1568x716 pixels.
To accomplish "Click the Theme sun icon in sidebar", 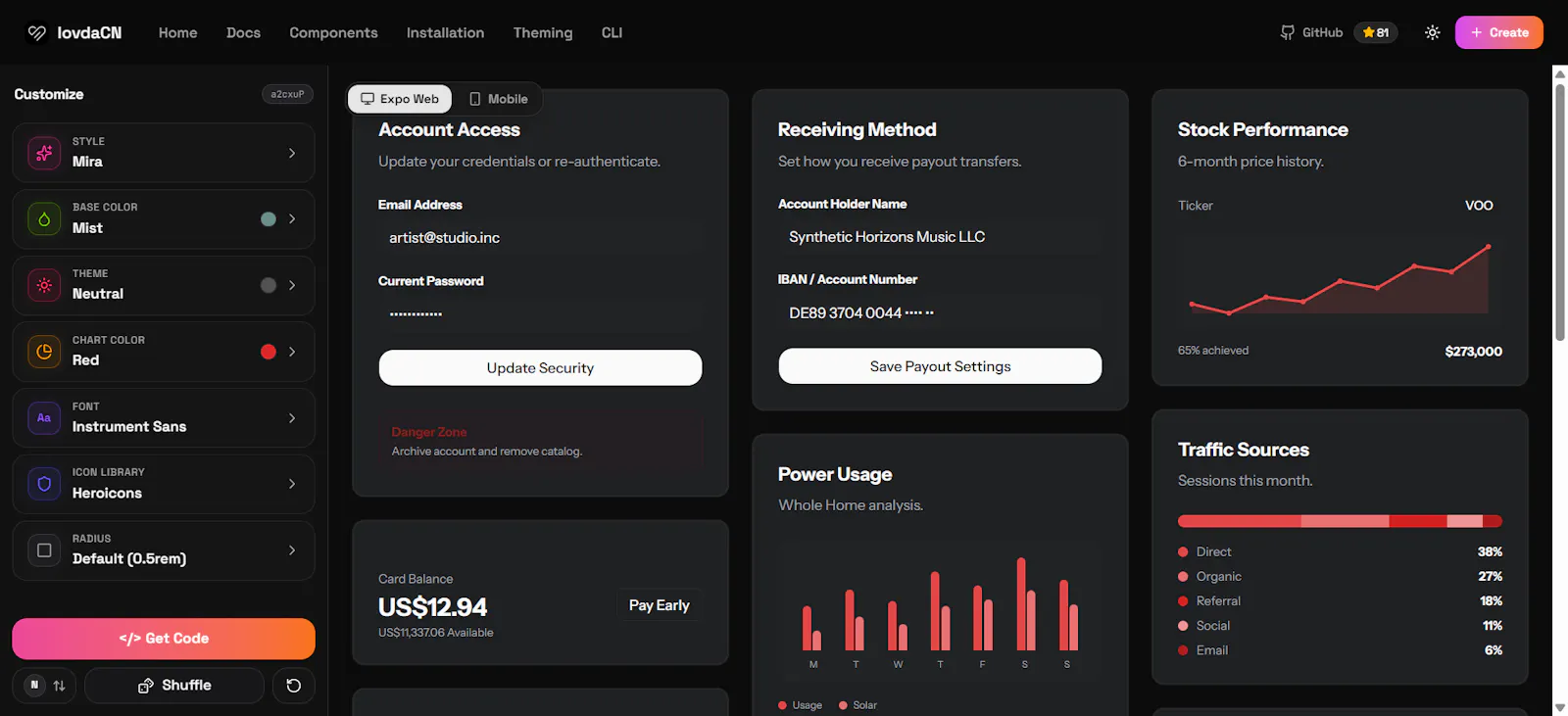I will (x=44, y=285).
